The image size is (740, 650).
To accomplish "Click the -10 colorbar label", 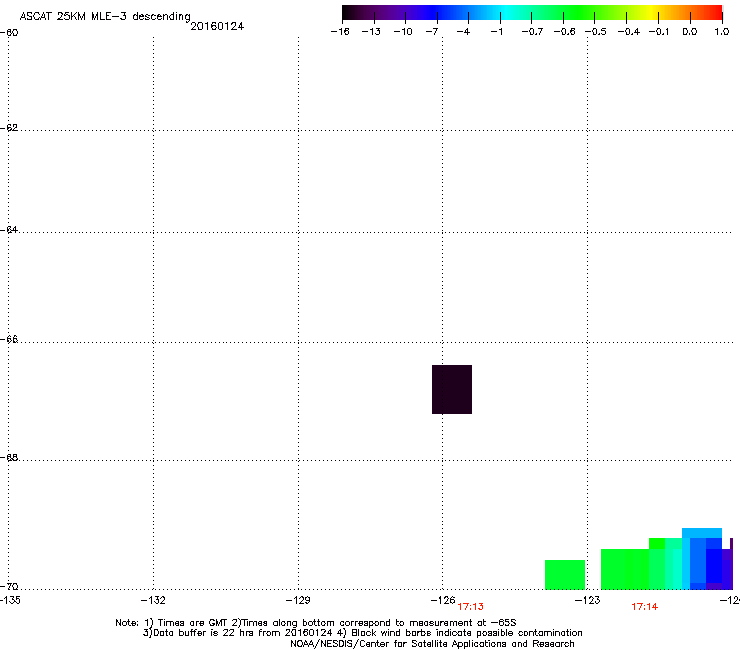I will pos(403,32).
